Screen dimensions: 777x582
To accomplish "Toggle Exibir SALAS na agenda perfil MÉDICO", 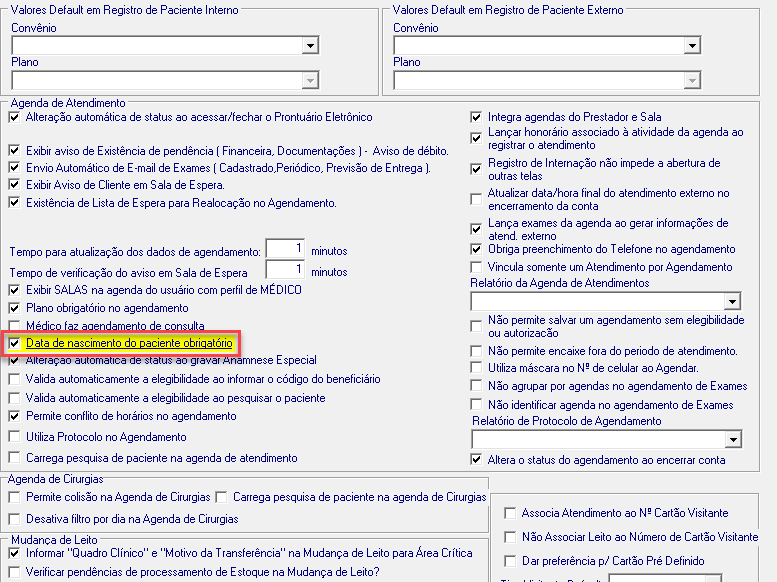I will pyautogui.click(x=14, y=290).
